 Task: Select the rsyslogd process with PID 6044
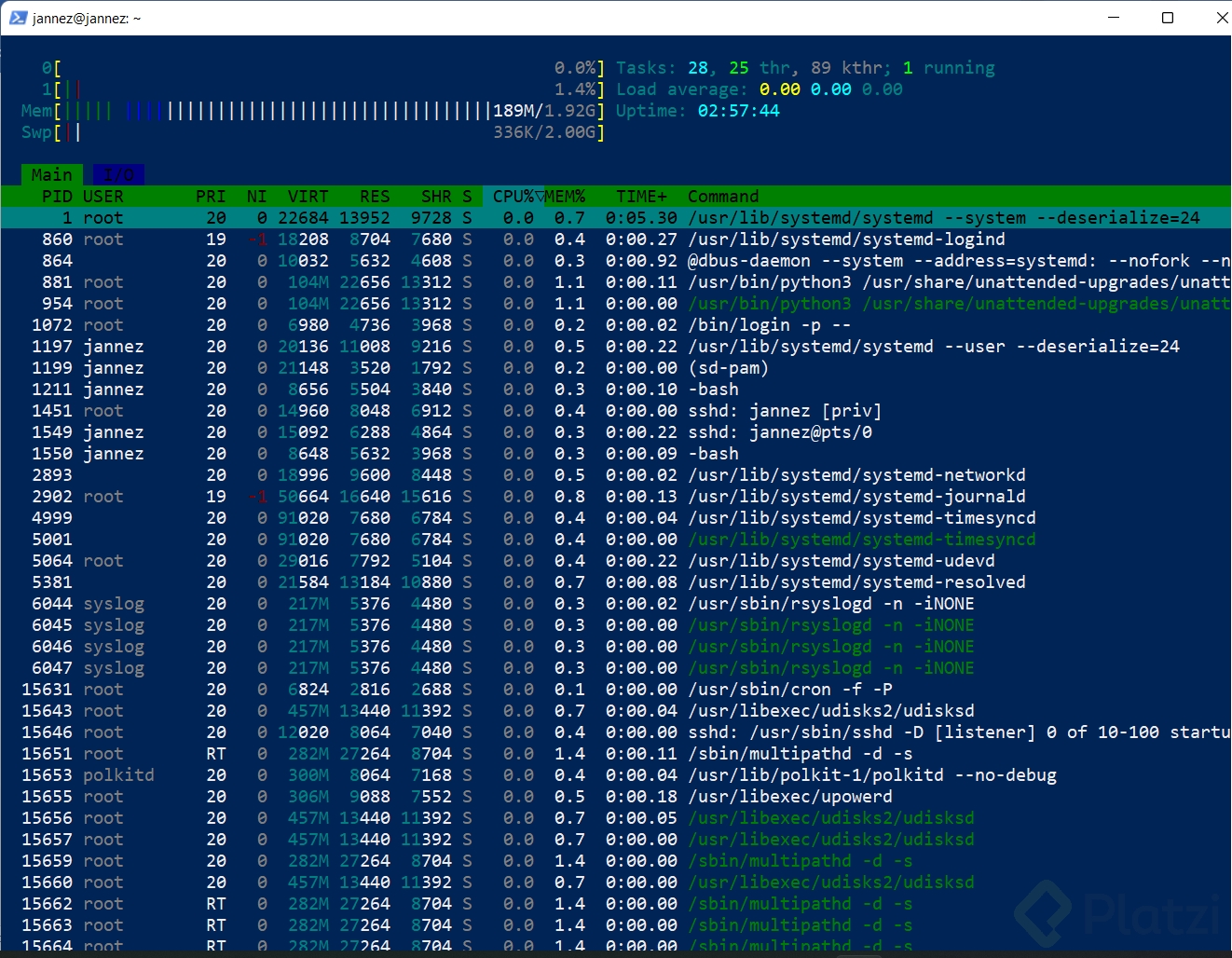pyautogui.click(x=616, y=604)
